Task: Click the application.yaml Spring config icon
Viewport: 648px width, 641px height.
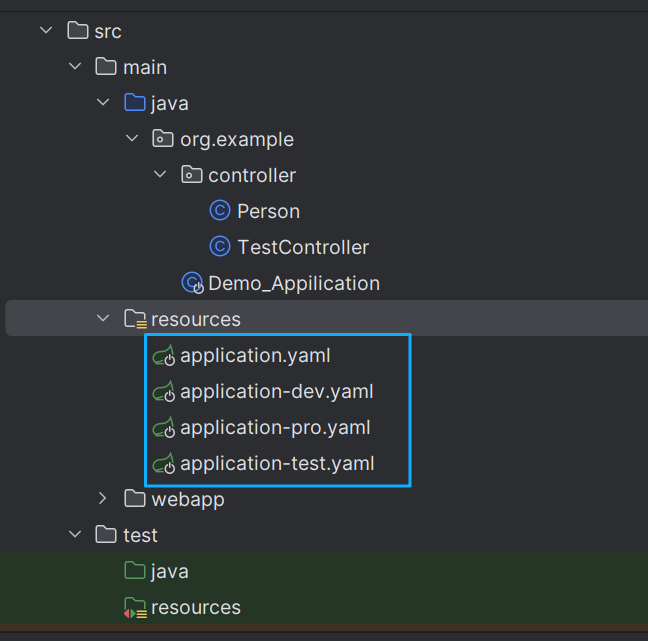Action: [164, 355]
